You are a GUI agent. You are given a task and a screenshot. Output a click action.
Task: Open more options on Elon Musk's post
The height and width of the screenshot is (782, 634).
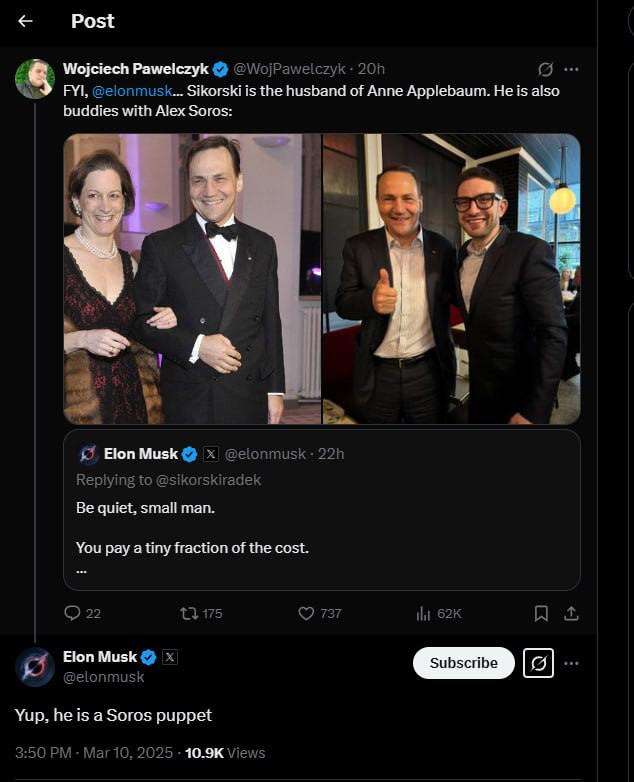coord(571,663)
